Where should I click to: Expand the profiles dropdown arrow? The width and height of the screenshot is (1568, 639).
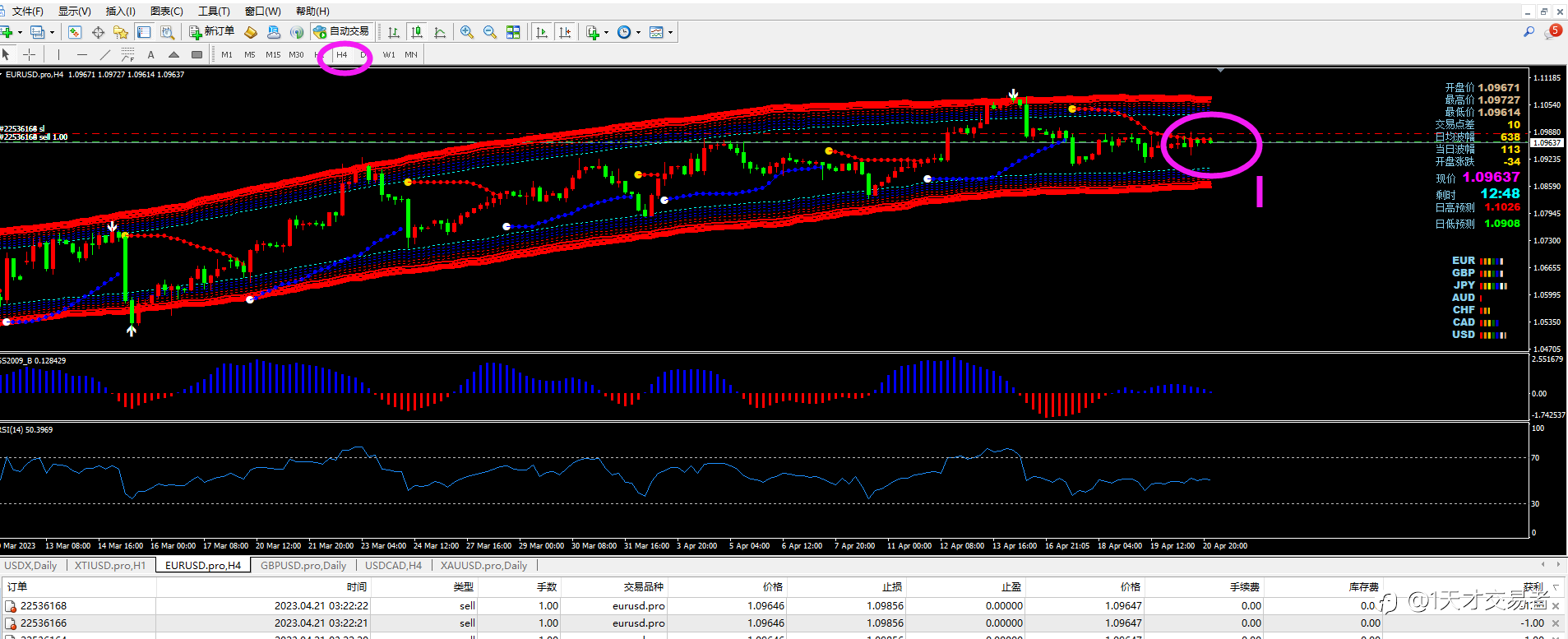click(52, 33)
